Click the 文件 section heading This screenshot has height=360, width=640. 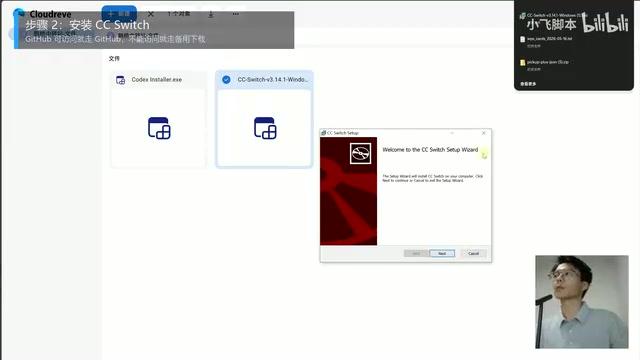pyautogui.click(x=114, y=59)
